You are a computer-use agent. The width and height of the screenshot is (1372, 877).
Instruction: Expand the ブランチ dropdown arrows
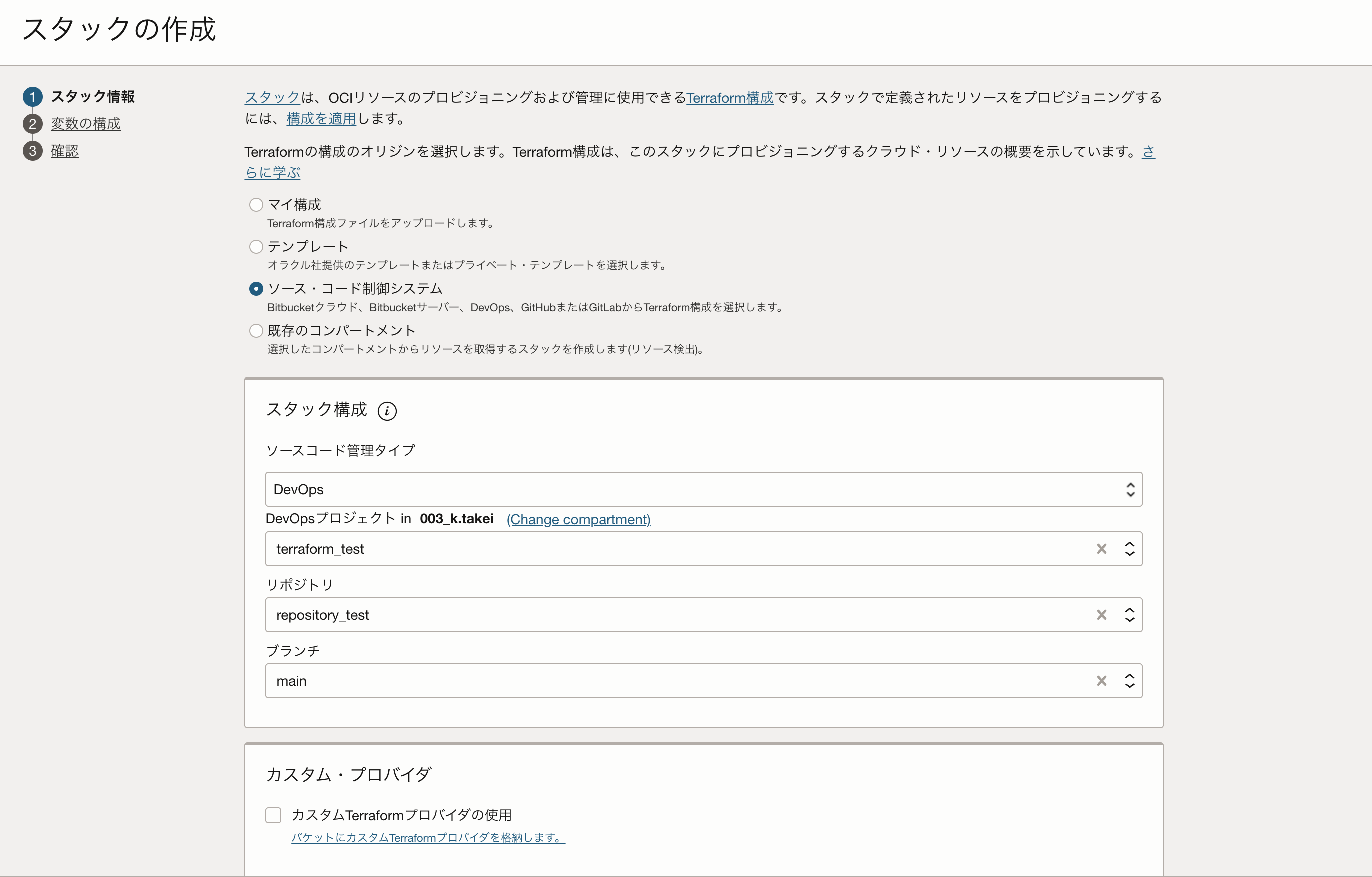1129,681
